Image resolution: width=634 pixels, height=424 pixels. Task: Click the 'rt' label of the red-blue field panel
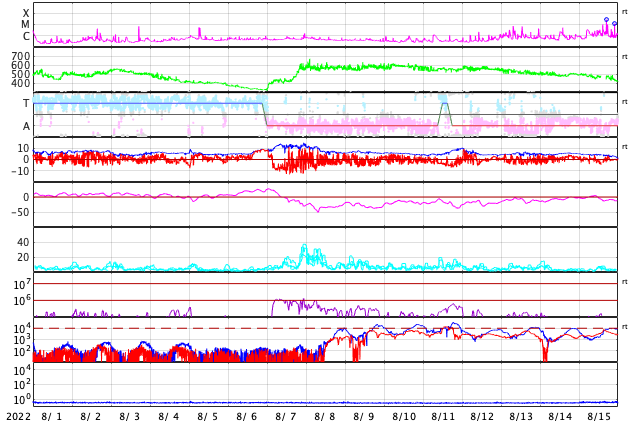pyautogui.click(x=625, y=147)
